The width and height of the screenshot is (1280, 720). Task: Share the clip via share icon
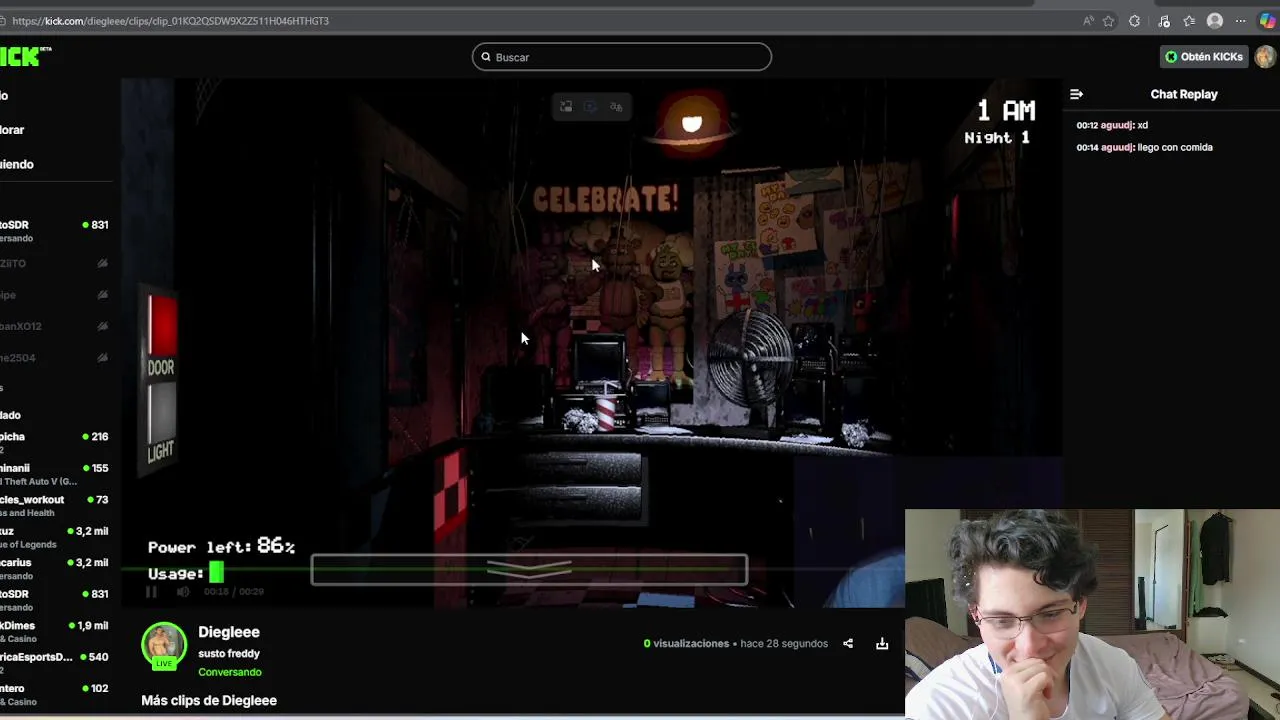coord(848,644)
